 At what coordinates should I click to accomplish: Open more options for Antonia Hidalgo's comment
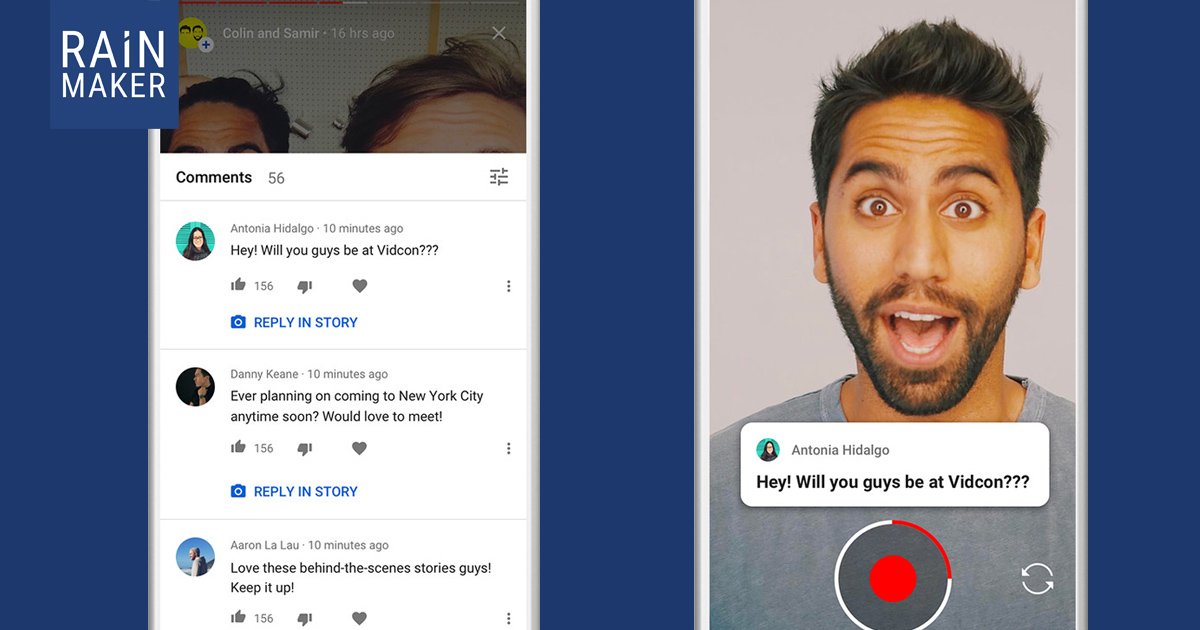508,286
